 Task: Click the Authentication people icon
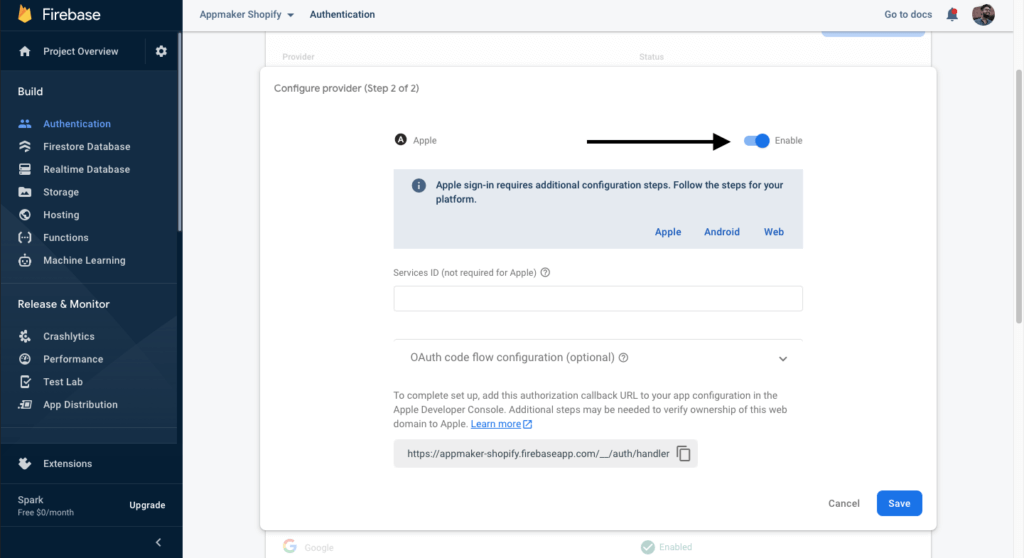coord(25,123)
